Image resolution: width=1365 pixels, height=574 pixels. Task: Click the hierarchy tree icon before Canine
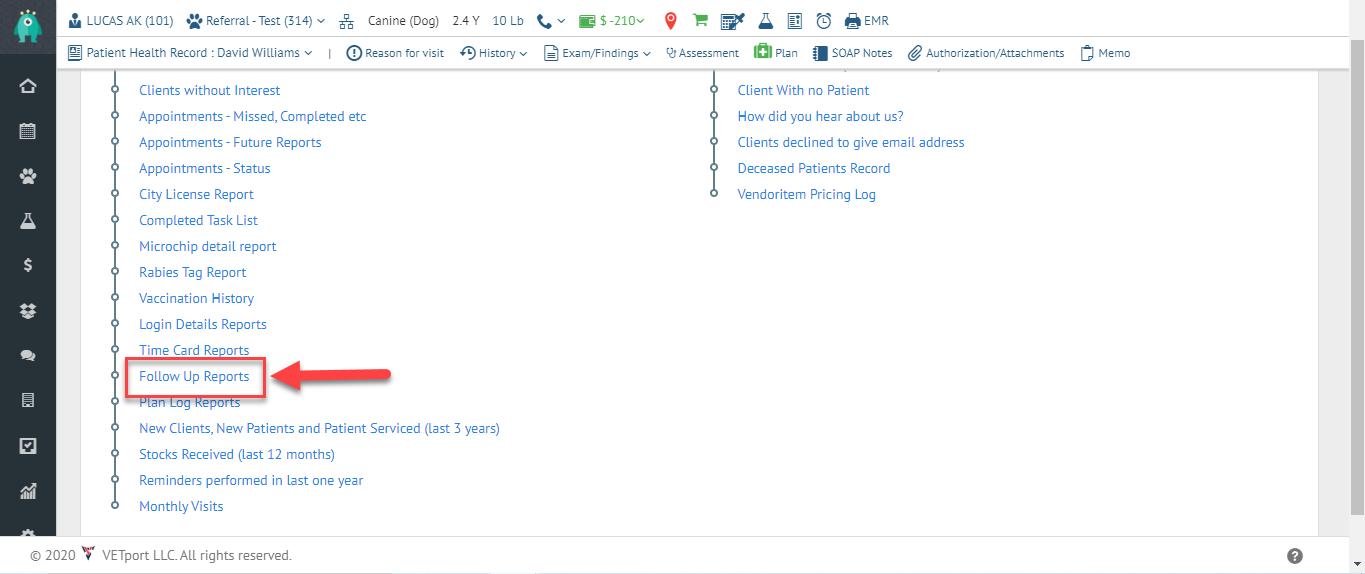click(x=347, y=21)
